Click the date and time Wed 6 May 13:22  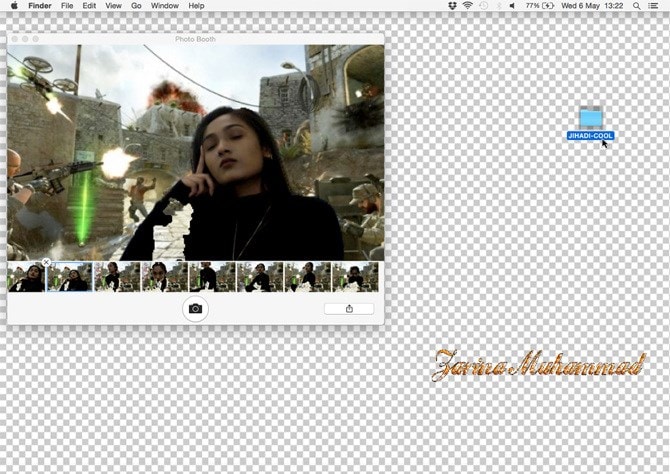point(592,6)
